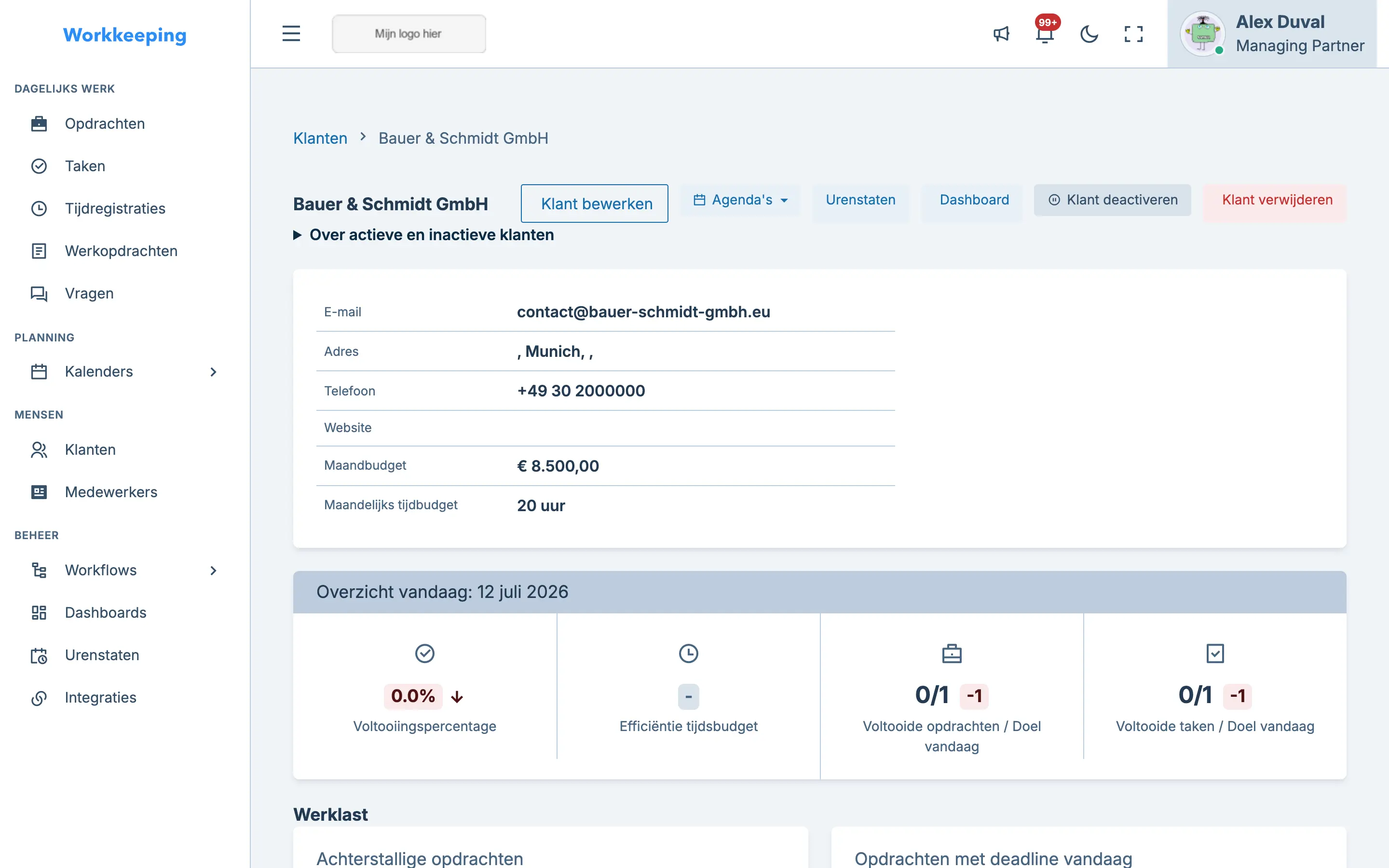This screenshot has height=868, width=1389.
Task: Expand the Kalenders submenu chevron
Action: 213,372
